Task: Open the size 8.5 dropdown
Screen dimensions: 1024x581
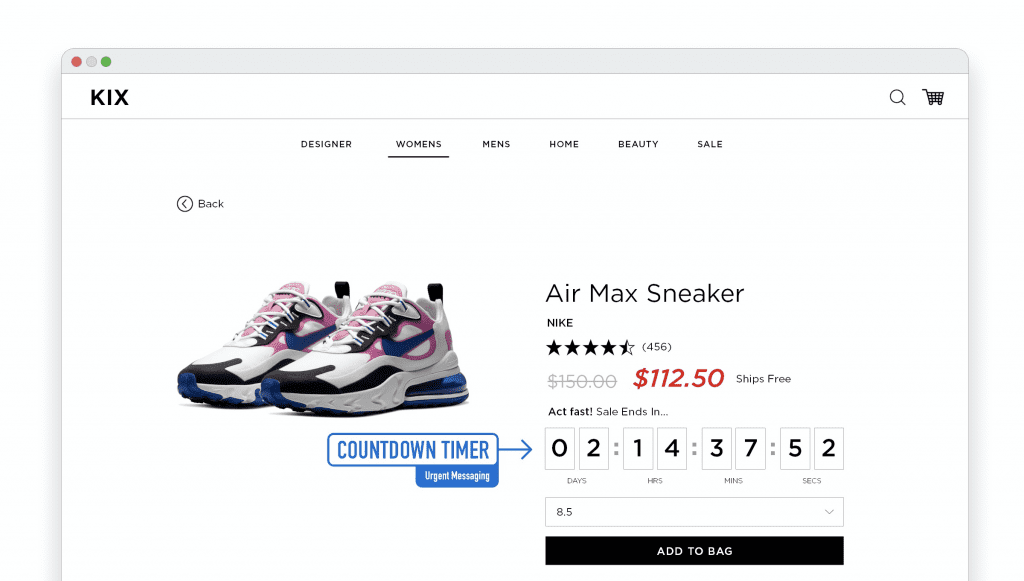Action: (x=694, y=511)
